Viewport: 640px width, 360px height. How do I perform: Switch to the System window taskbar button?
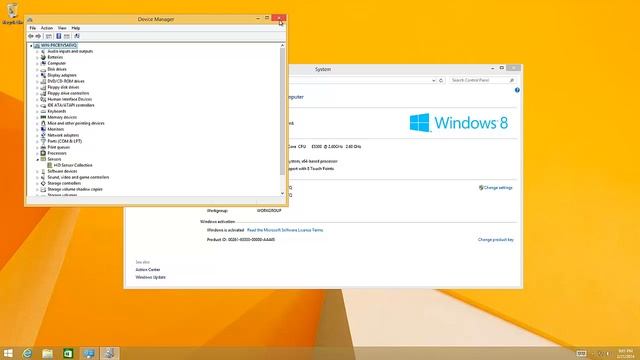(x=89, y=353)
